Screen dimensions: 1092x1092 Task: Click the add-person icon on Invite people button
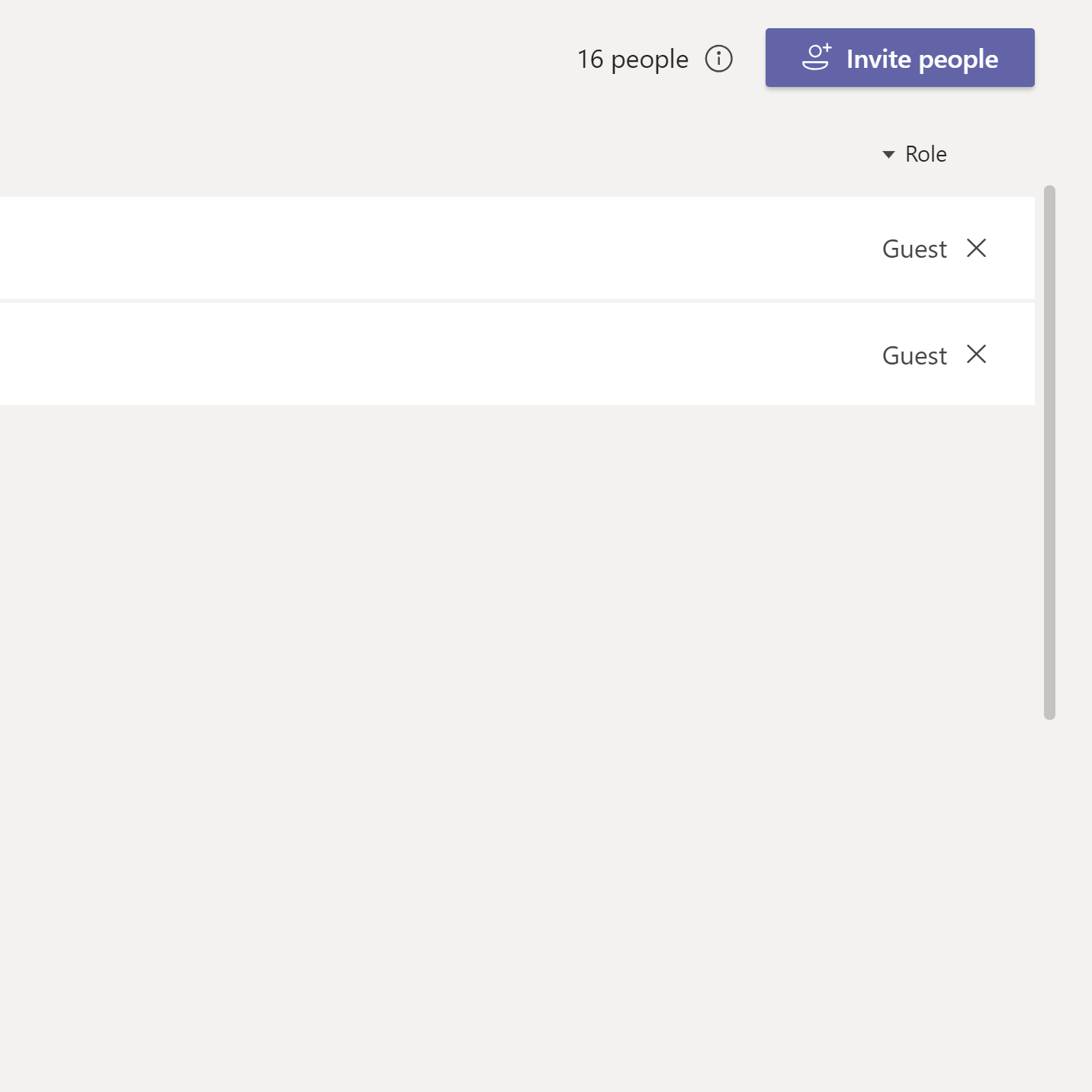point(815,57)
